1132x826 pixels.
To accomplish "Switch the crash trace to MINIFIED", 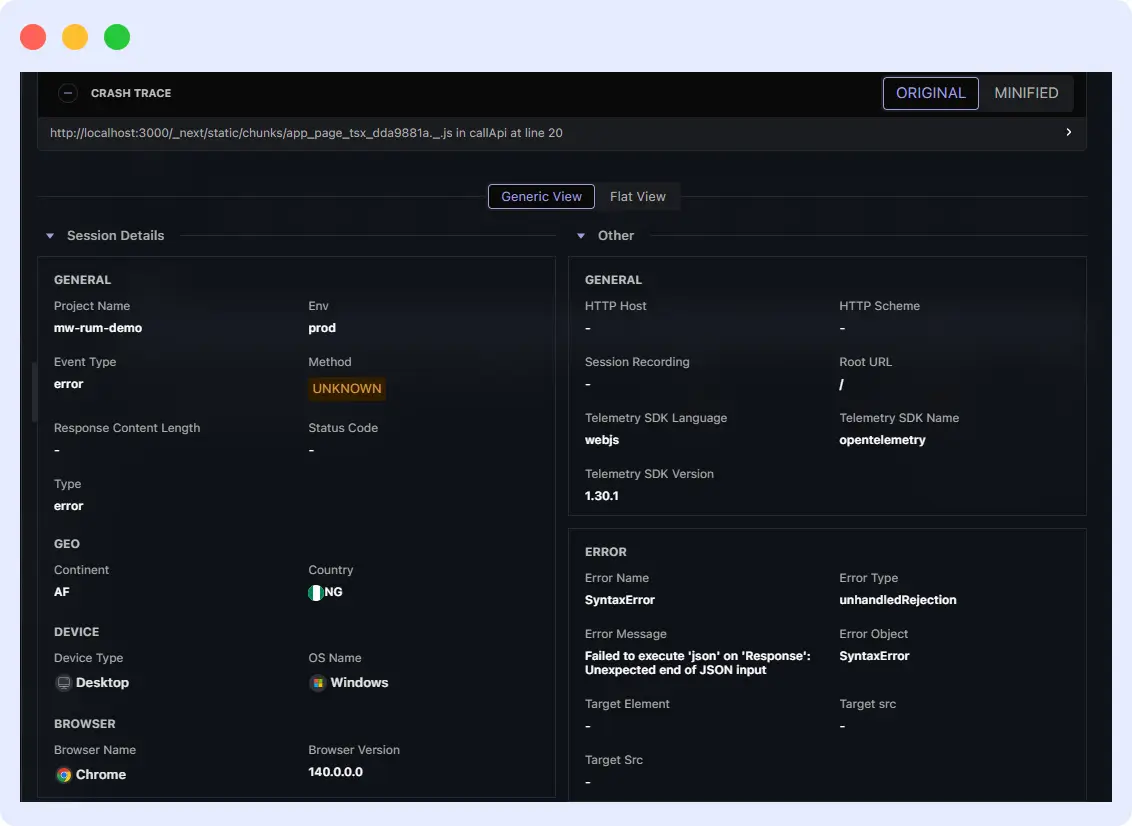I will point(1026,93).
